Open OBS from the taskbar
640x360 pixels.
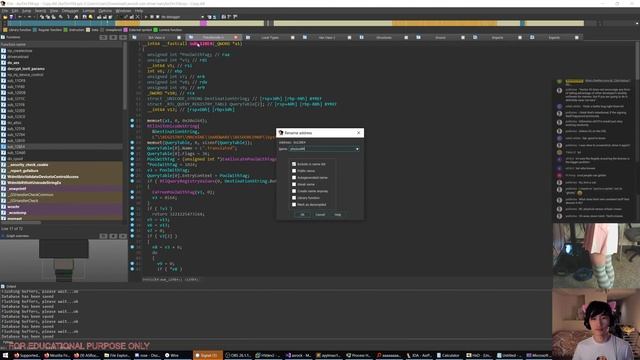(x=238, y=356)
